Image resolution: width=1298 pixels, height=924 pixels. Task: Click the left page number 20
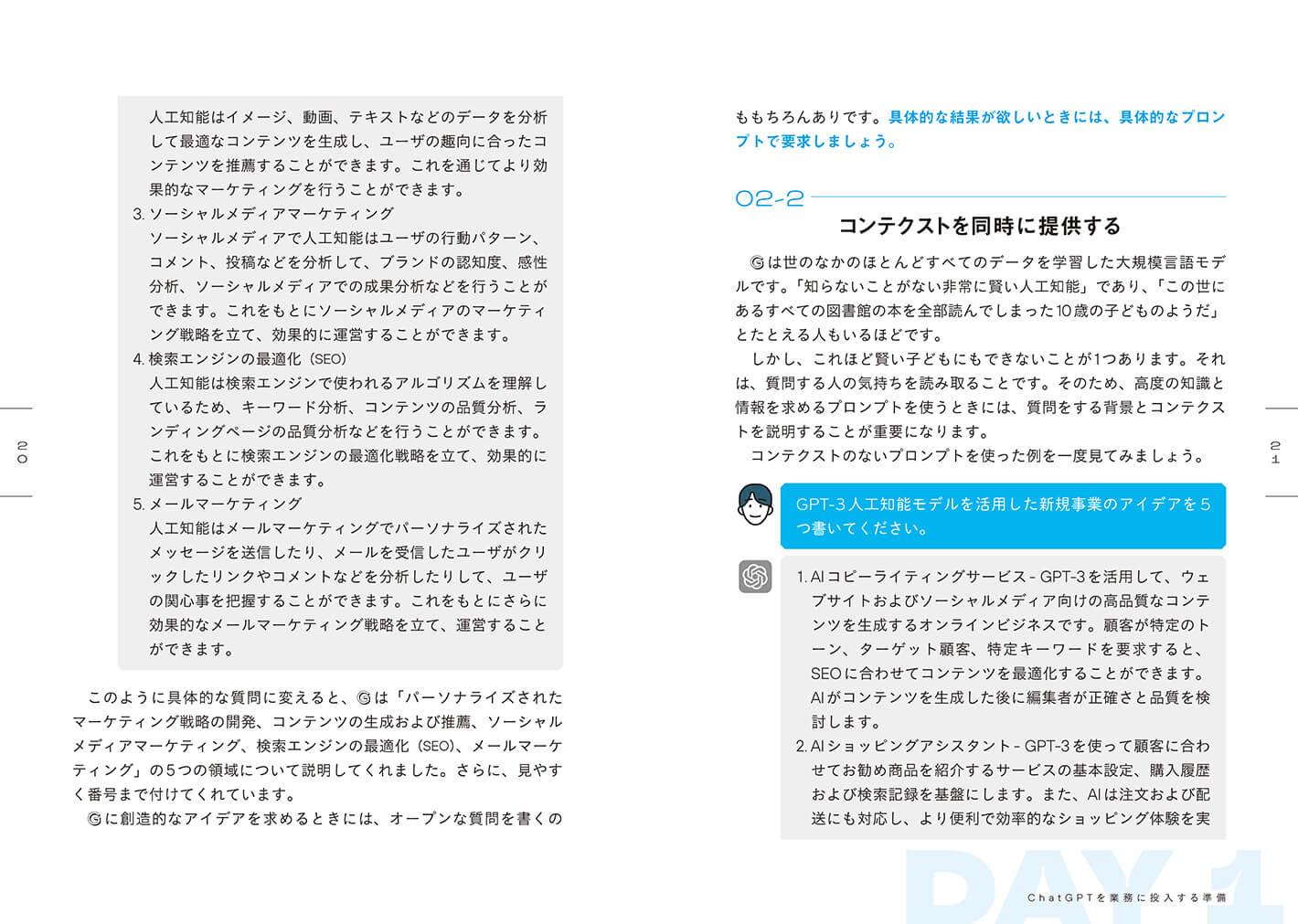[x=22, y=452]
